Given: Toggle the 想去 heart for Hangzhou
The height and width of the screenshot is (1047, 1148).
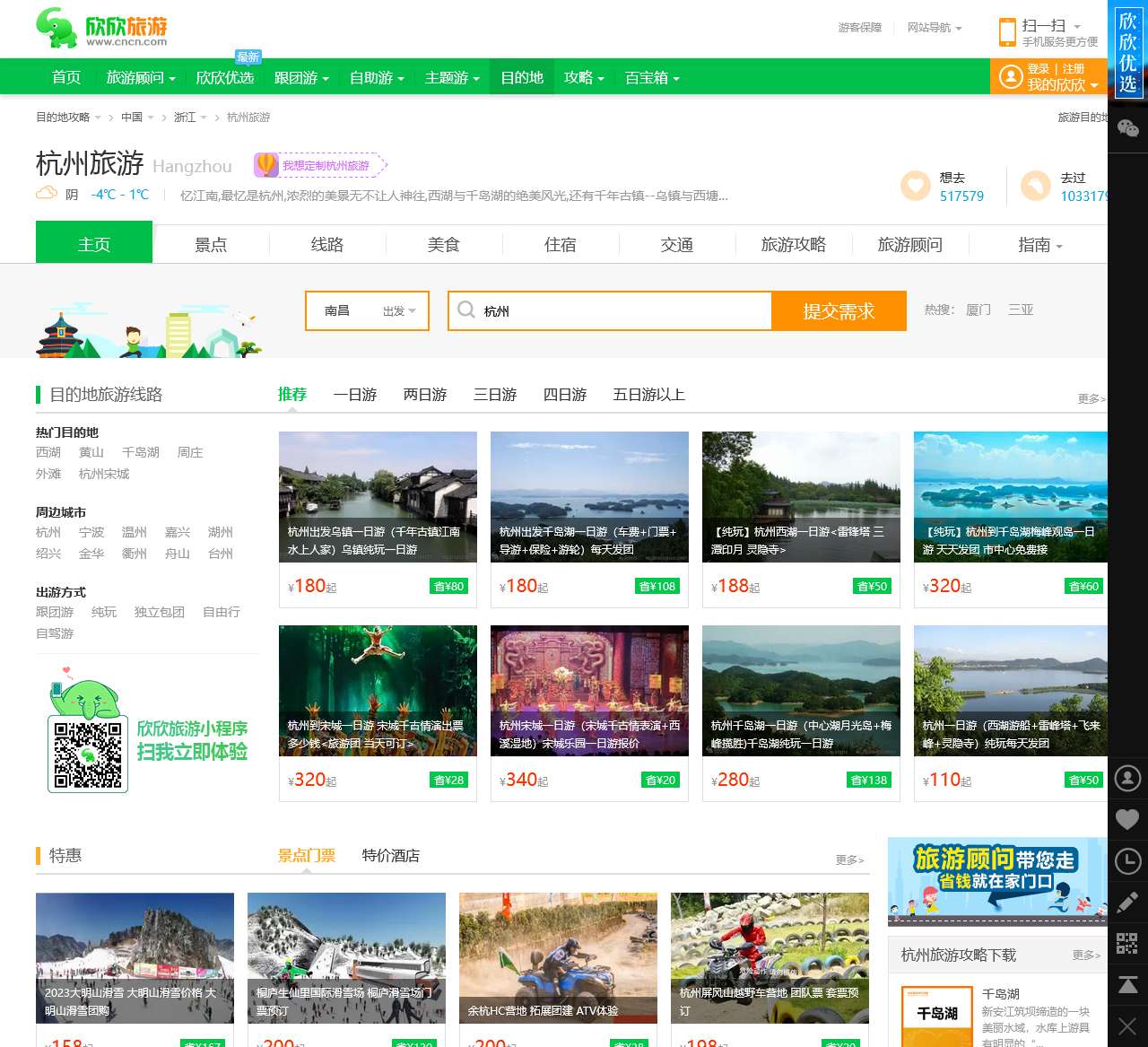Looking at the screenshot, I should (x=914, y=186).
